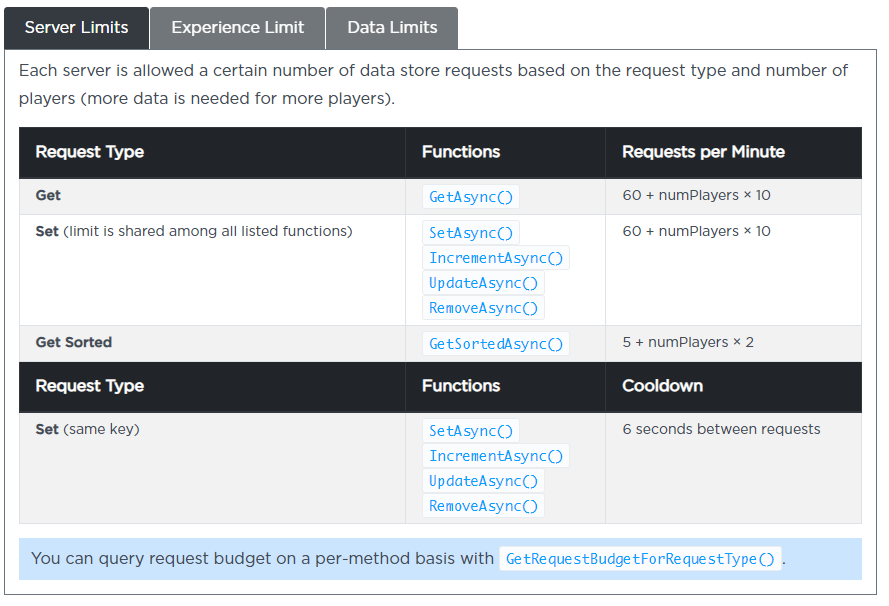Click '60 + numPlayers × 10' in shared Set row
889x606 pixels.
coord(696,231)
